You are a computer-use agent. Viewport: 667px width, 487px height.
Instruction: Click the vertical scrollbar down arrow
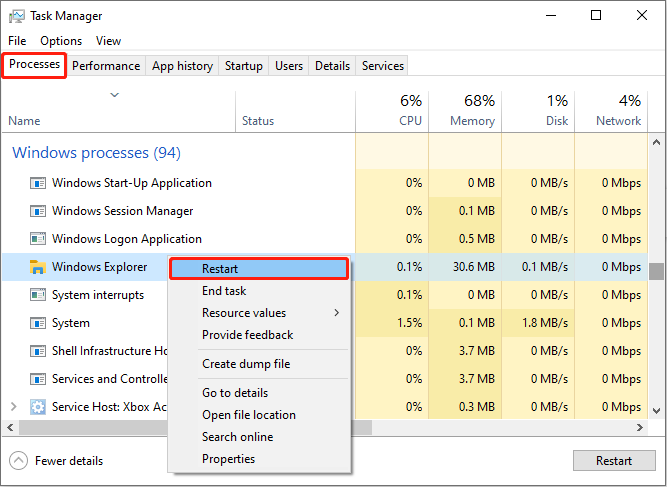[656, 411]
